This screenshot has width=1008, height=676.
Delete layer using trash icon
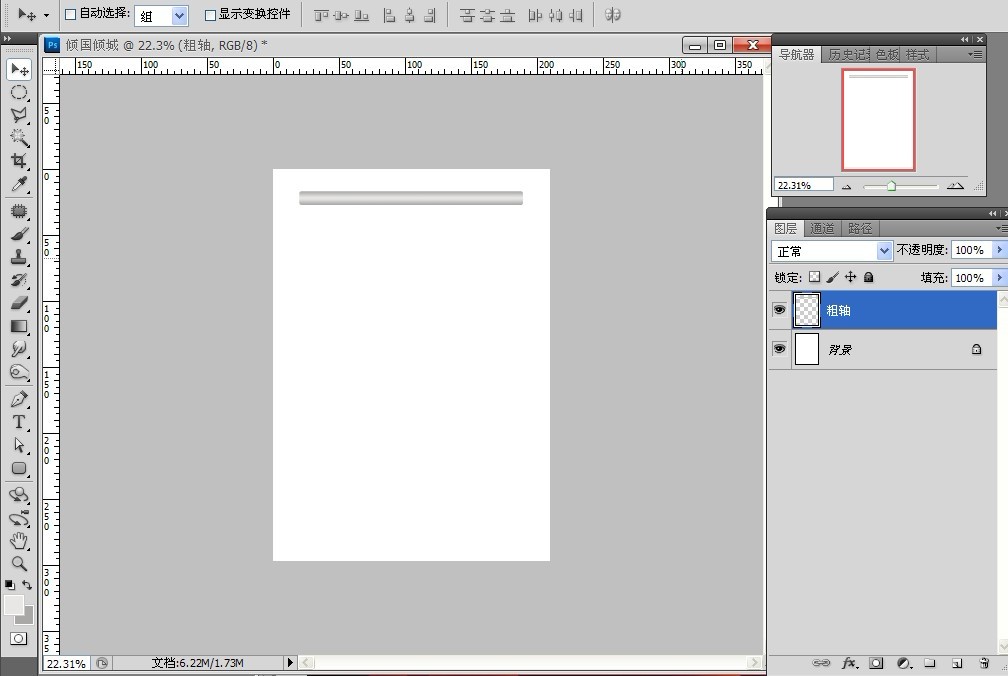(x=984, y=663)
